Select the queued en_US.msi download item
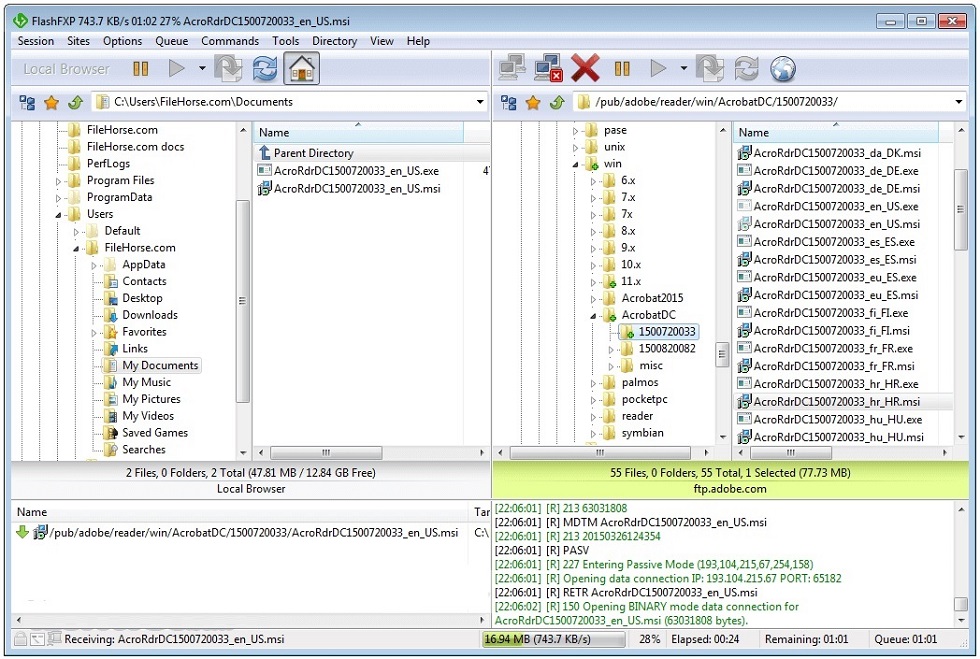 click(239, 533)
